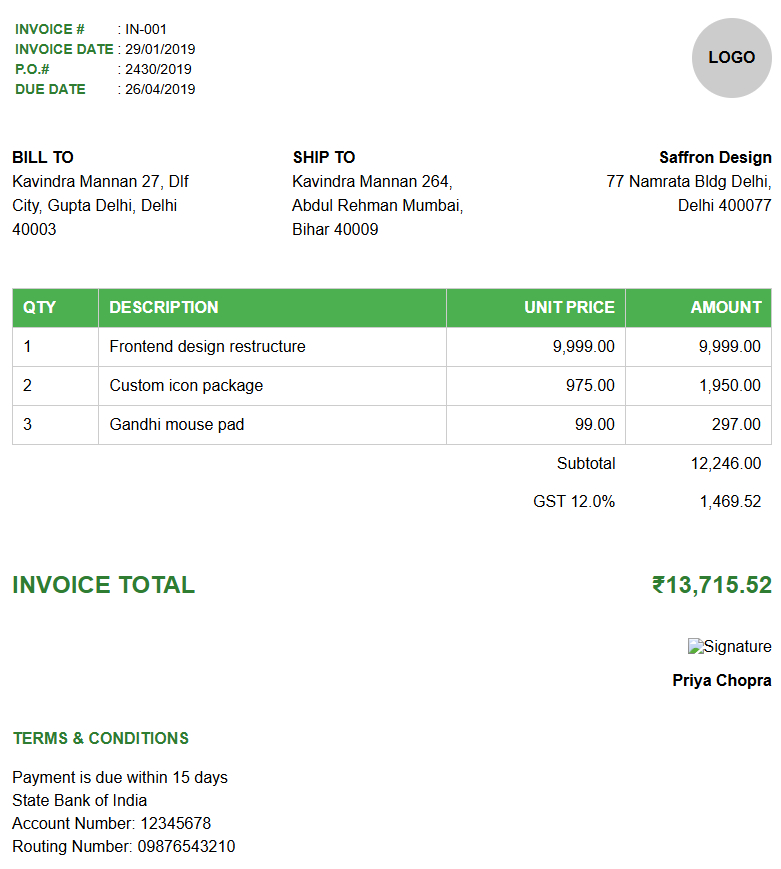The width and height of the screenshot is (781, 869).
Task: Click the DESCRIPTION column header
Action: coord(164,307)
